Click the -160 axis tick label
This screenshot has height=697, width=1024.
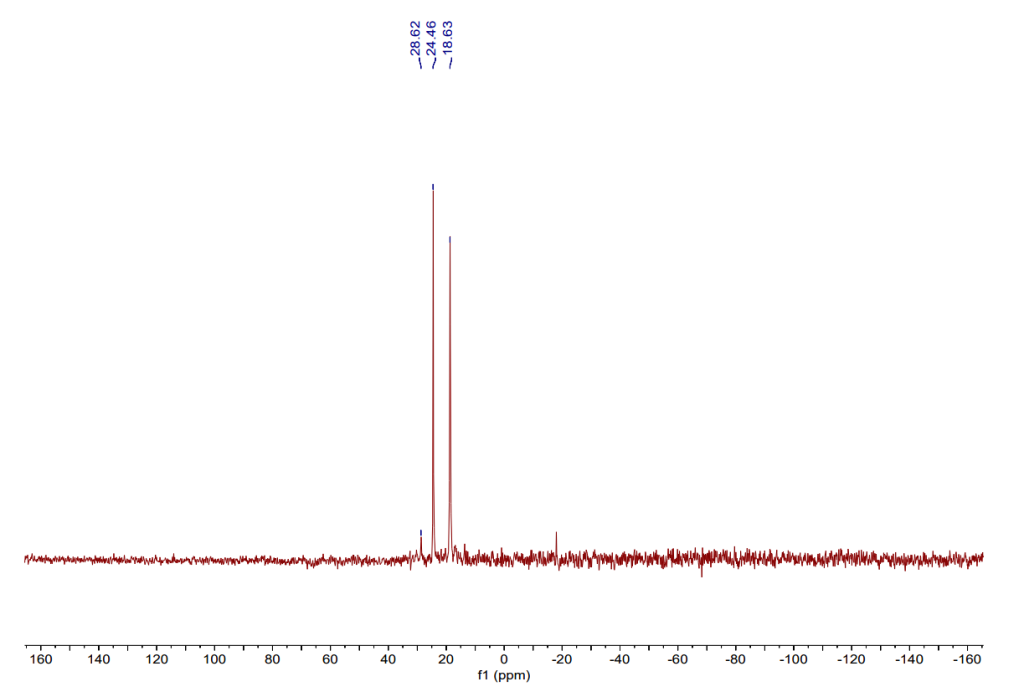(967, 660)
